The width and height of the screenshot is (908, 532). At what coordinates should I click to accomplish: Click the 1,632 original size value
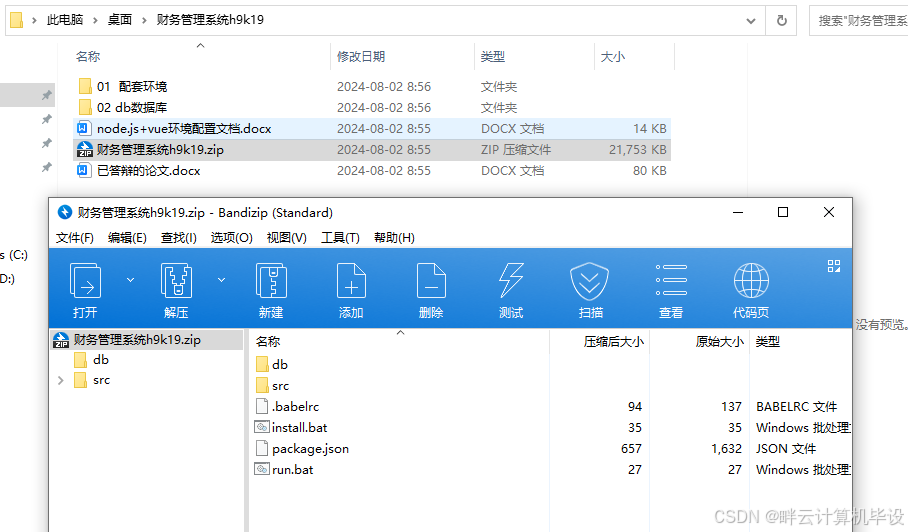(726, 449)
